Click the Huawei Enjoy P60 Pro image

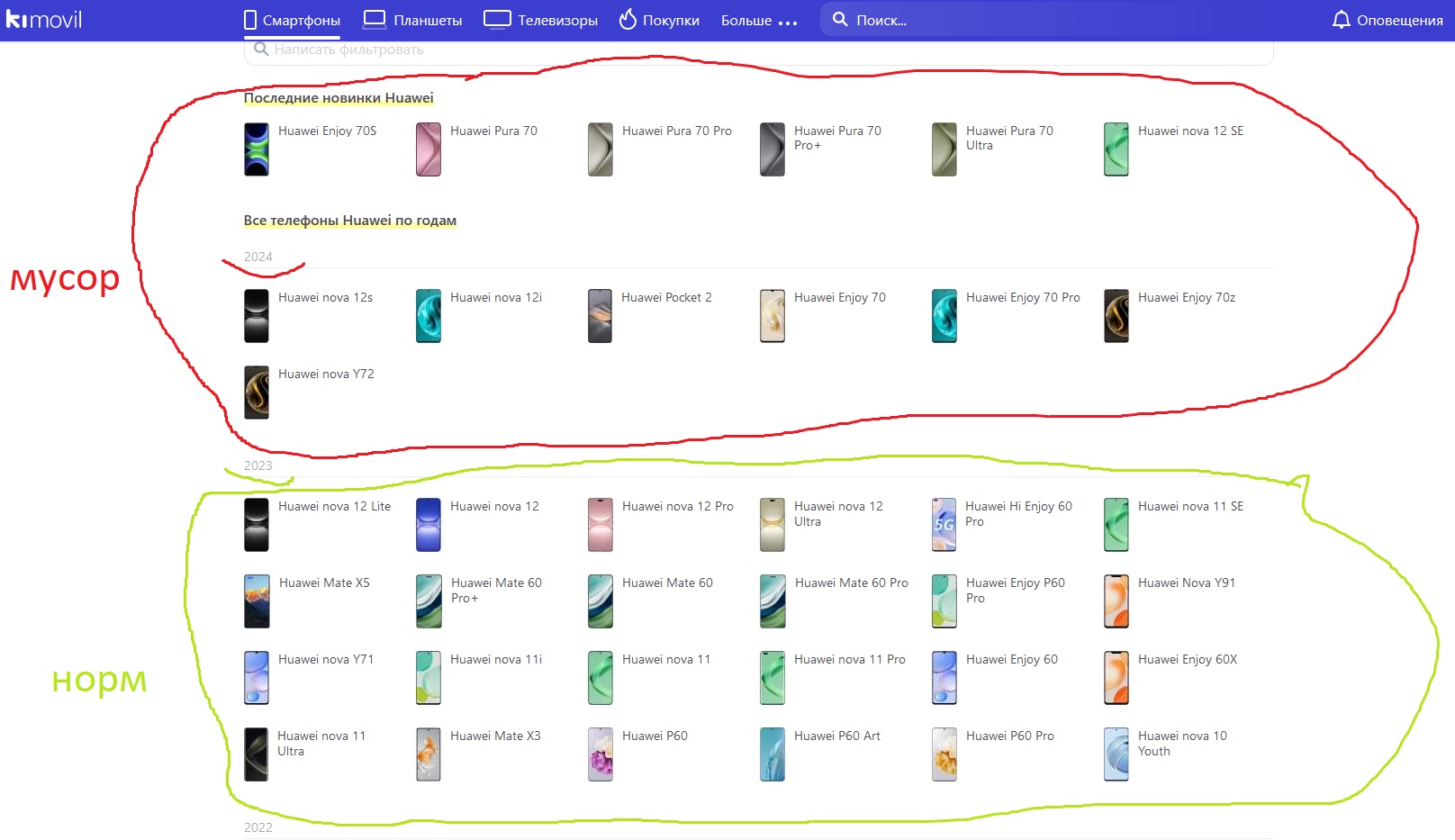(944, 601)
